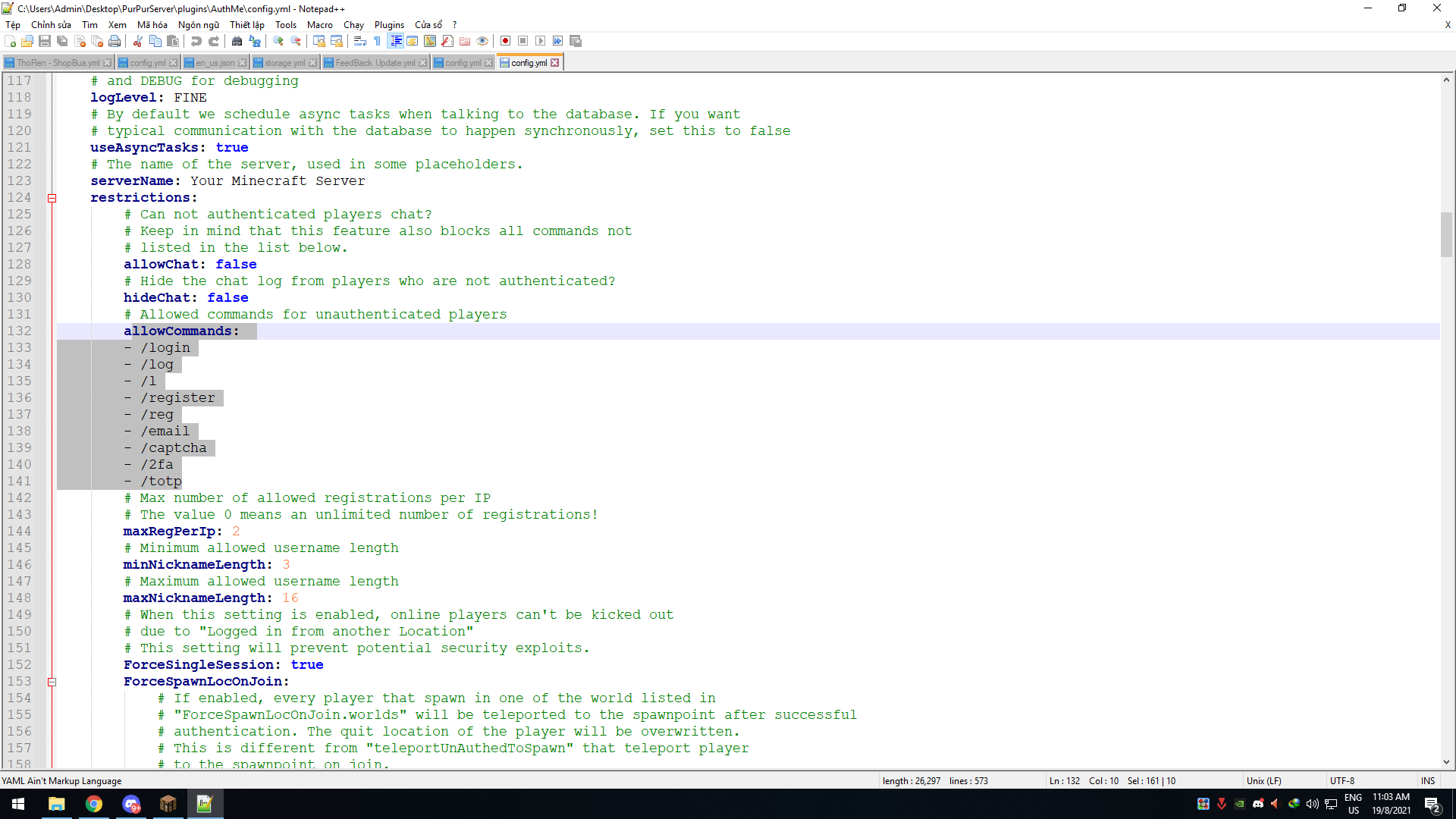The image size is (1456, 819).
Task: Click the Undo arrow icon
Action: [x=196, y=41]
